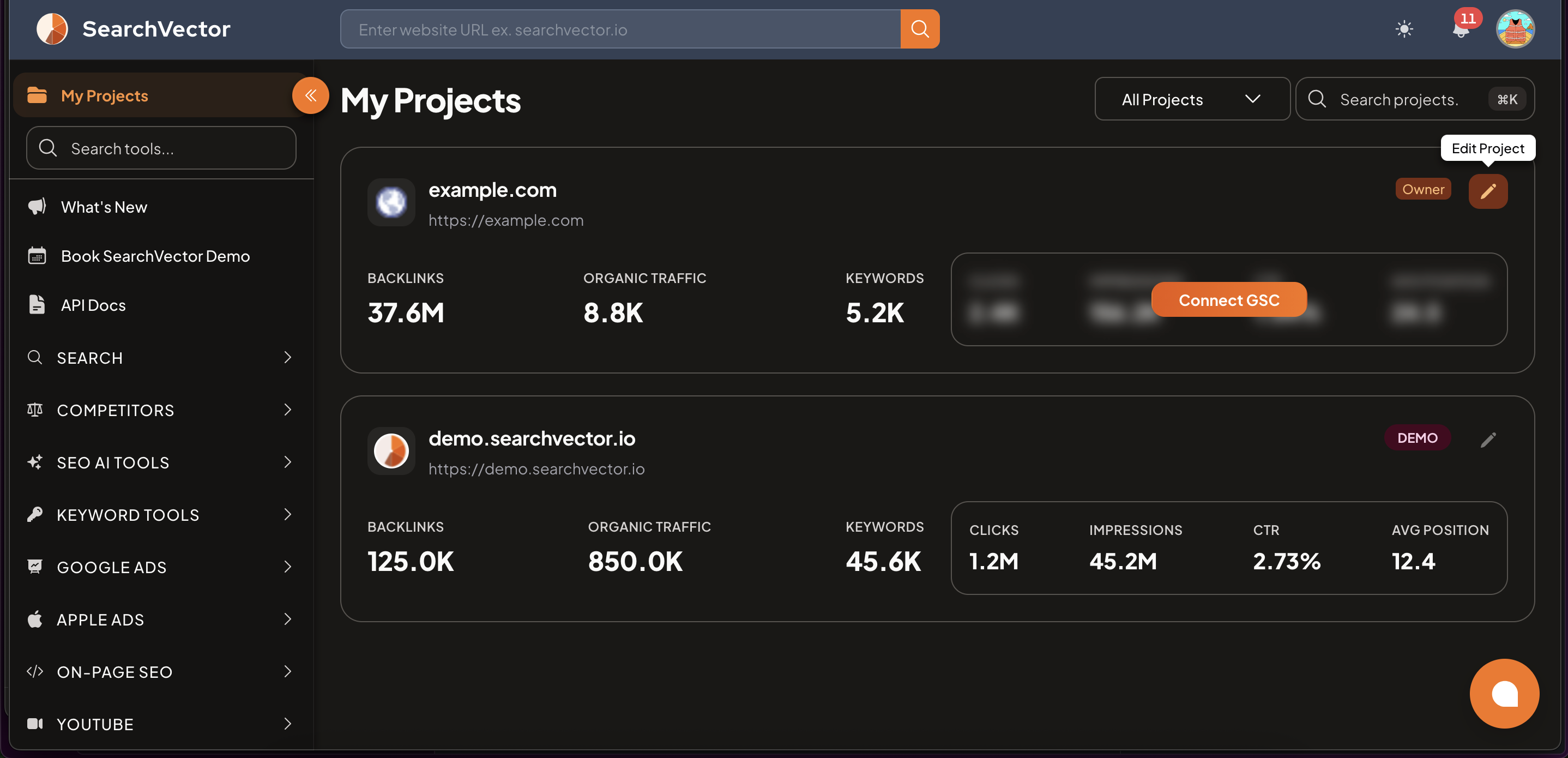Click the YOUTUBE video camera icon
The image size is (1568, 758).
[35, 723]
